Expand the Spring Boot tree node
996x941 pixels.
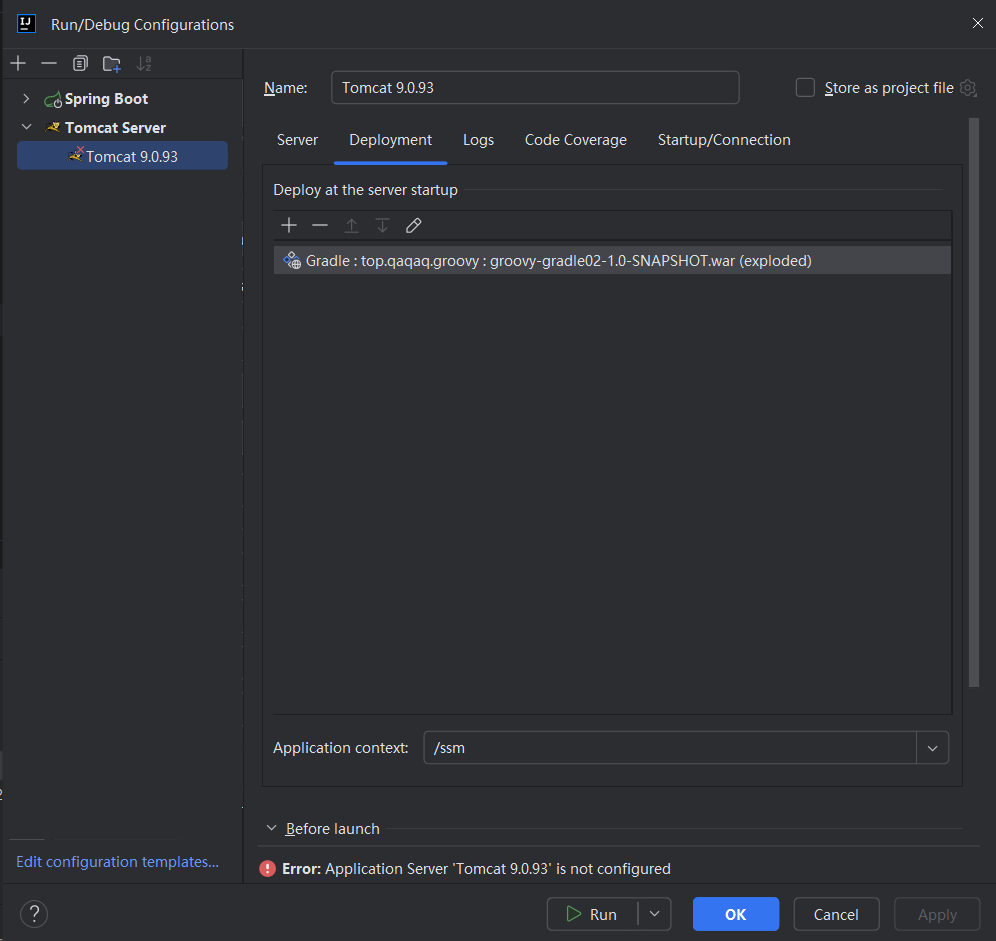[x=26, y=99]
